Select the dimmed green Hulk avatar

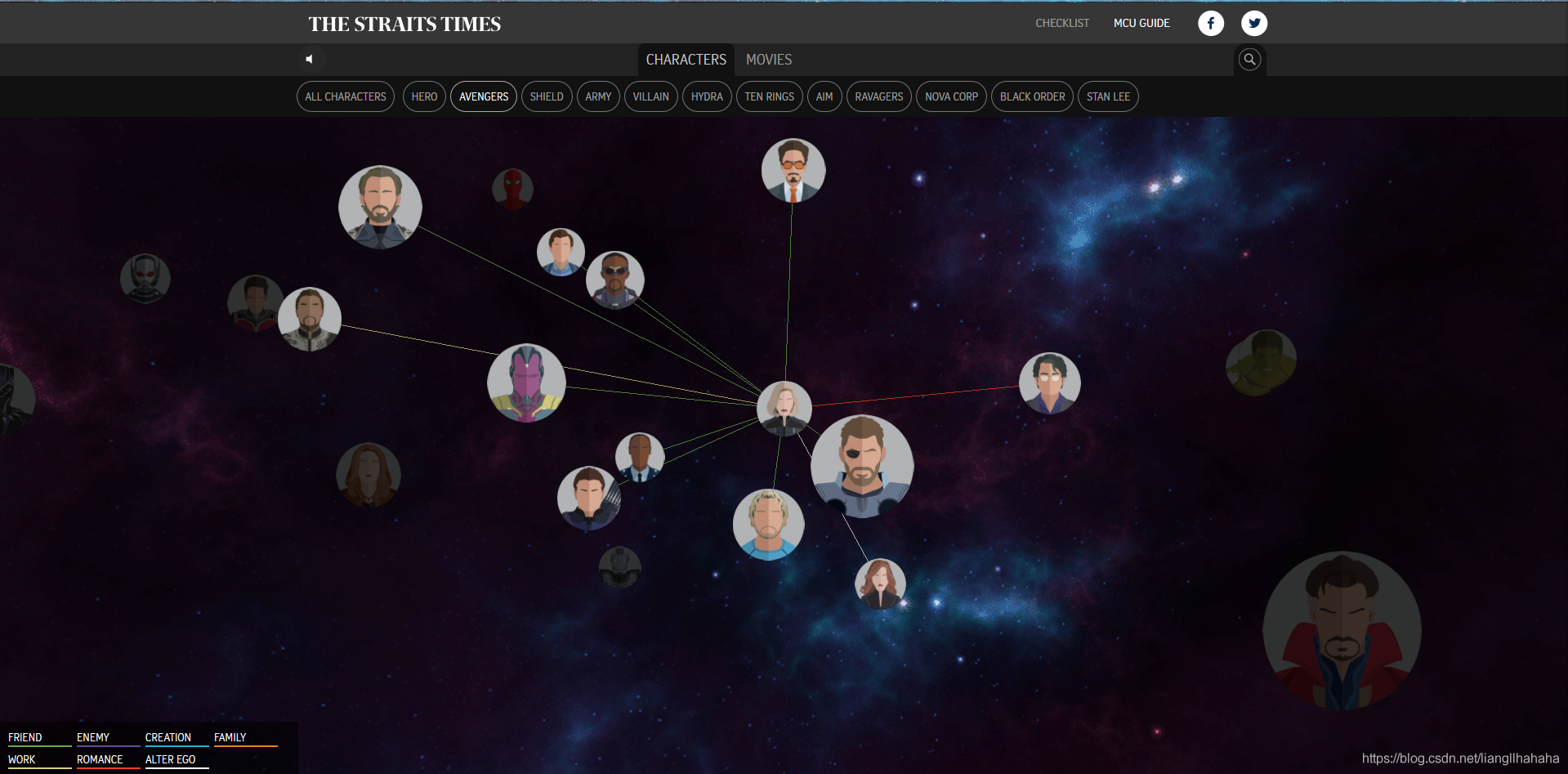pyautogui.click(x=1261, y=363)
